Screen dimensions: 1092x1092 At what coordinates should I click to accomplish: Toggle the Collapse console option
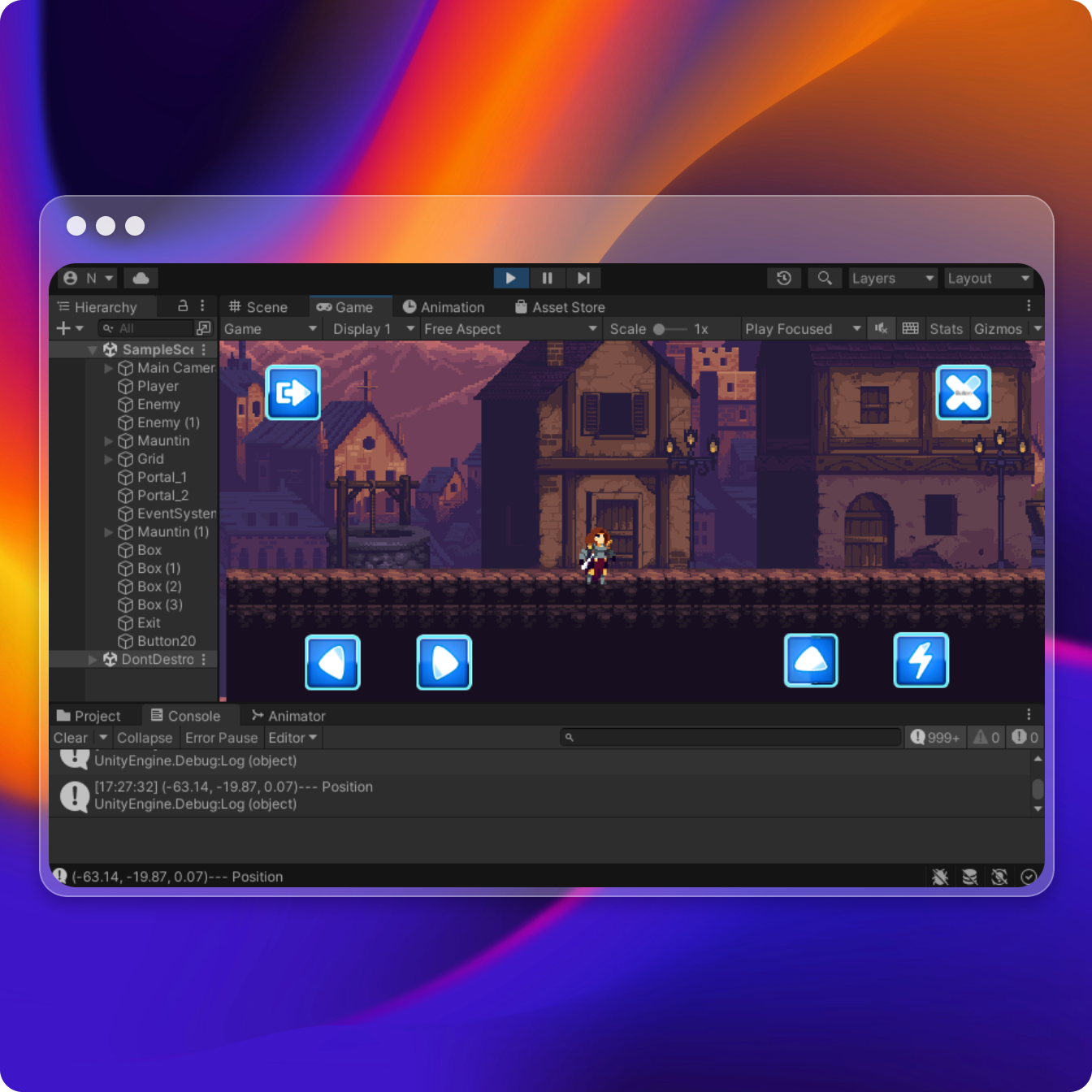tap(145, 738)
